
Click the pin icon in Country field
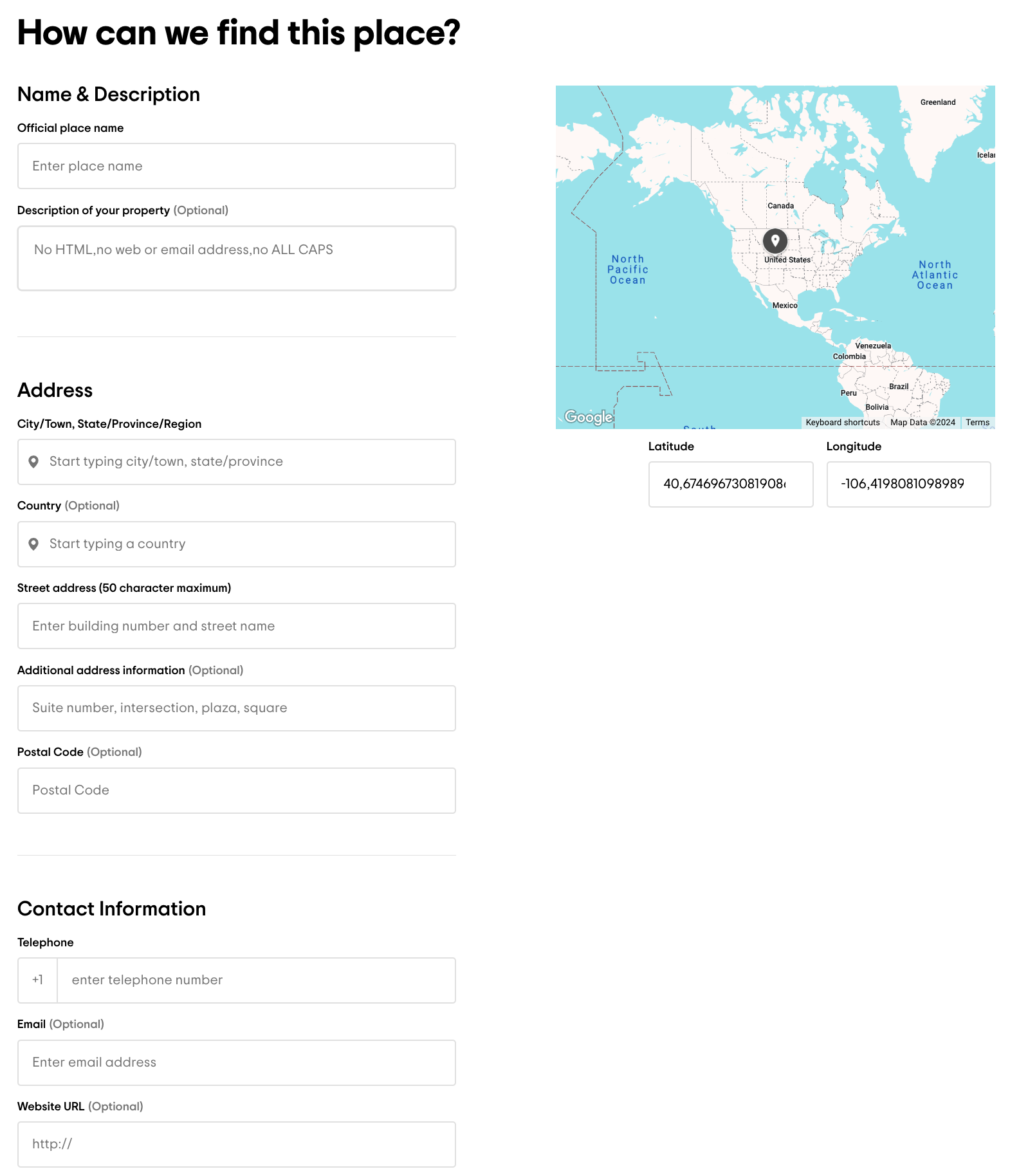[x=34, y=544]
